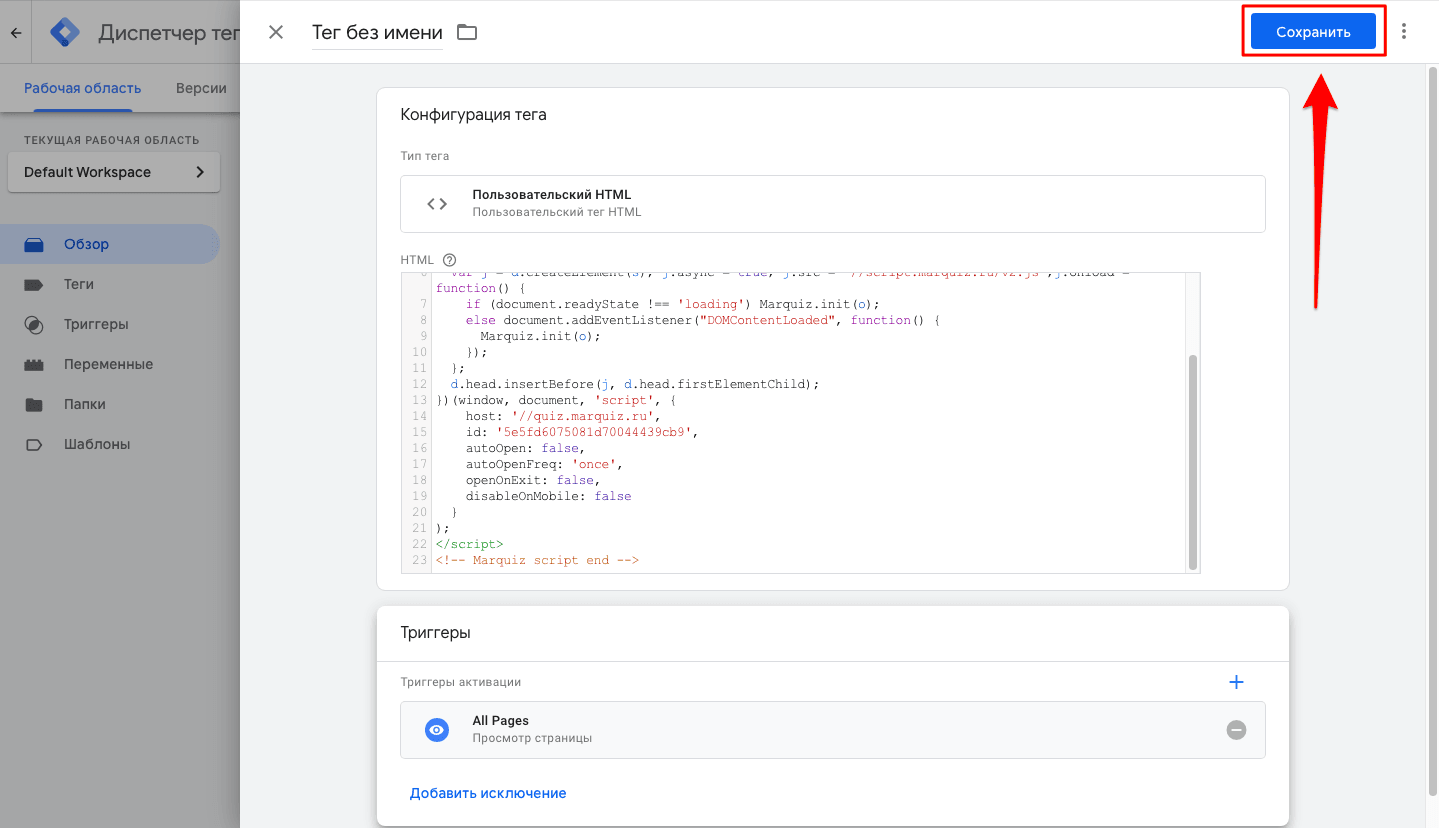This screenshot has width=1439, height=828.
Task: Click the code line disableOnMobile: false
Action: (x=548, y=496)
